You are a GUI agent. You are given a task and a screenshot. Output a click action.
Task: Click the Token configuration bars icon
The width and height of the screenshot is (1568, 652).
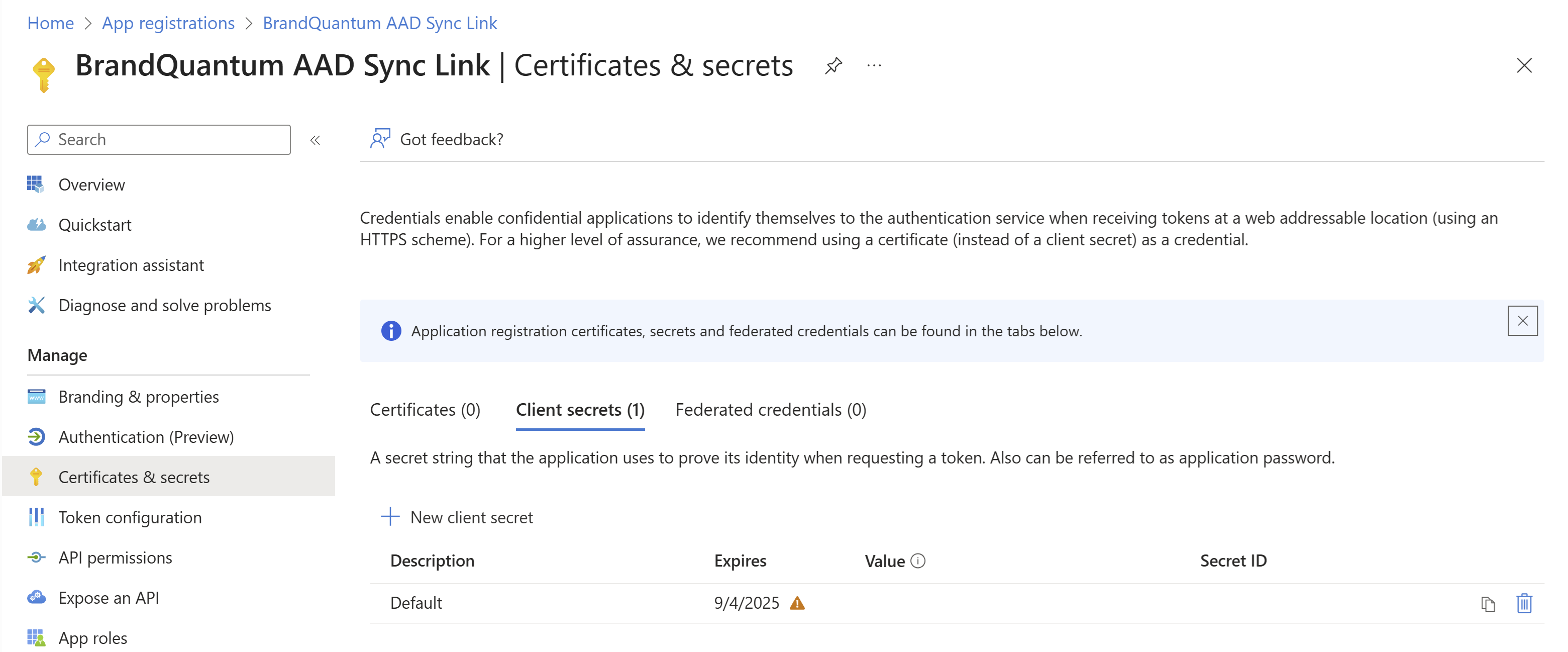pyautogui.click(x=36, y=517)
